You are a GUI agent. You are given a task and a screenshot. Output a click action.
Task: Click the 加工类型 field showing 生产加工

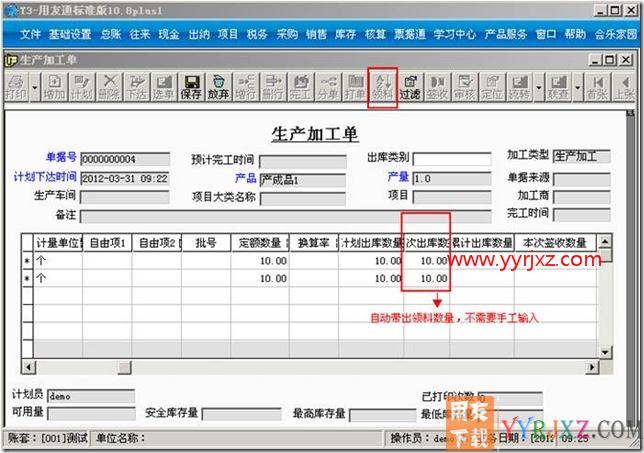[x=582, y=156]
